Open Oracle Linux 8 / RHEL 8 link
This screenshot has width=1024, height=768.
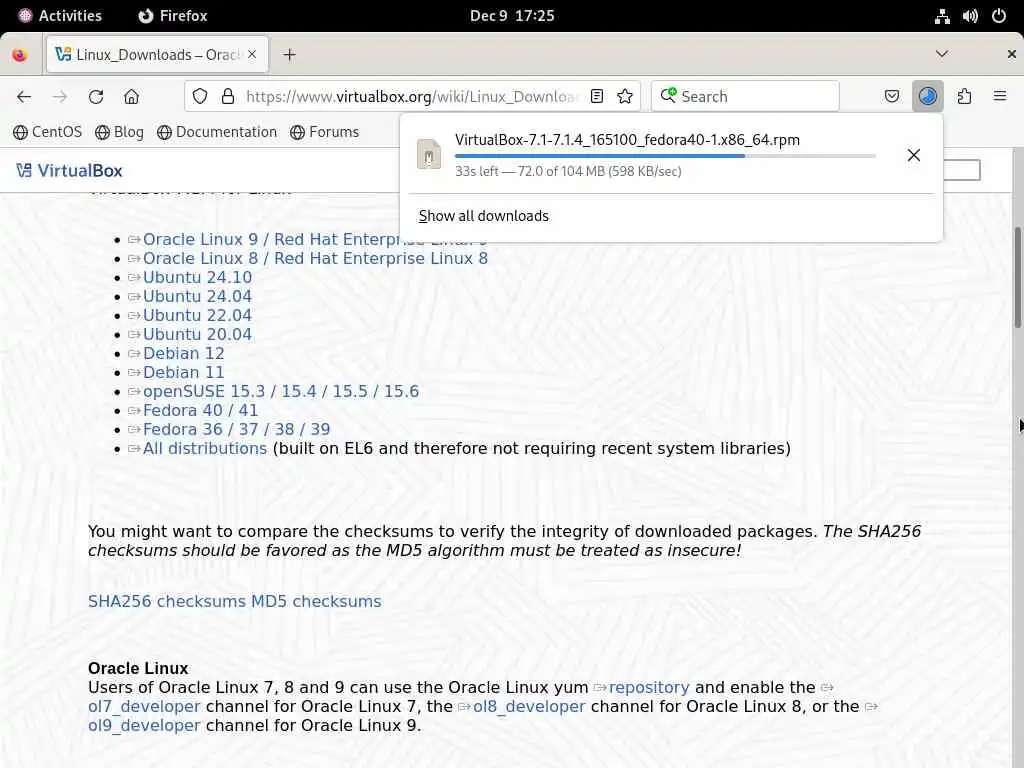coord(315,259)
